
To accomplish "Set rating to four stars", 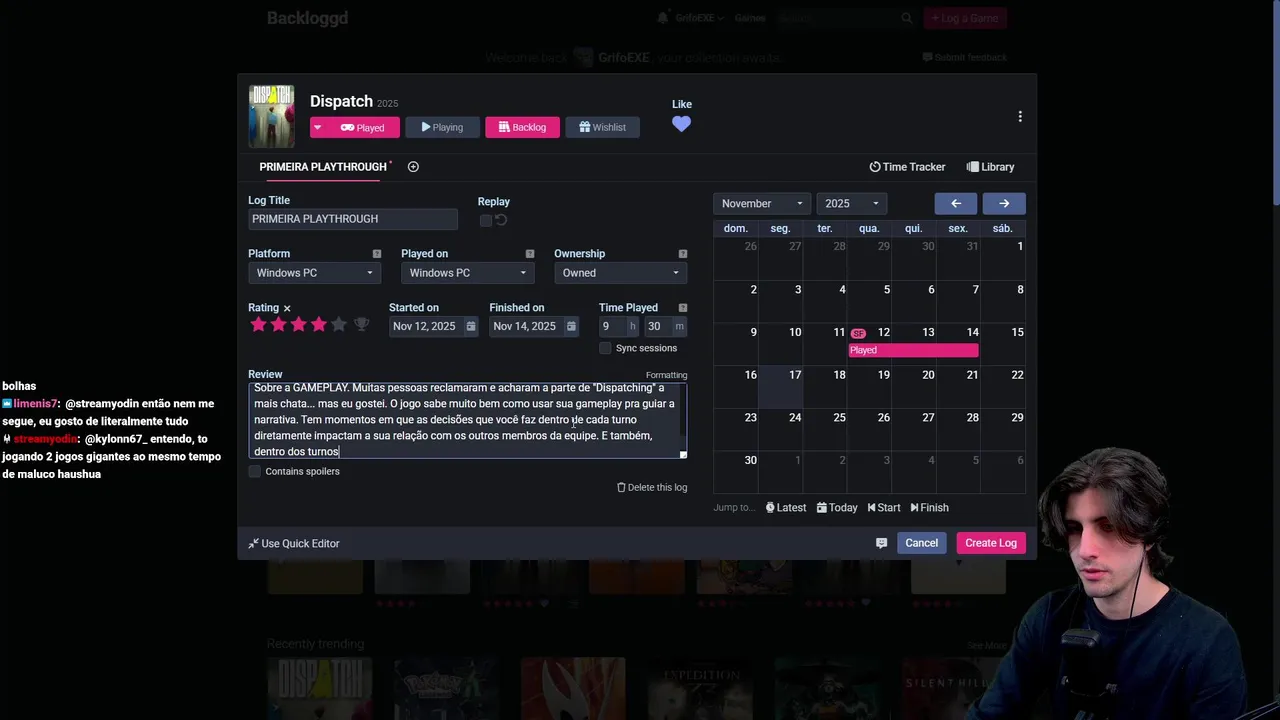I will click(318, 325).
